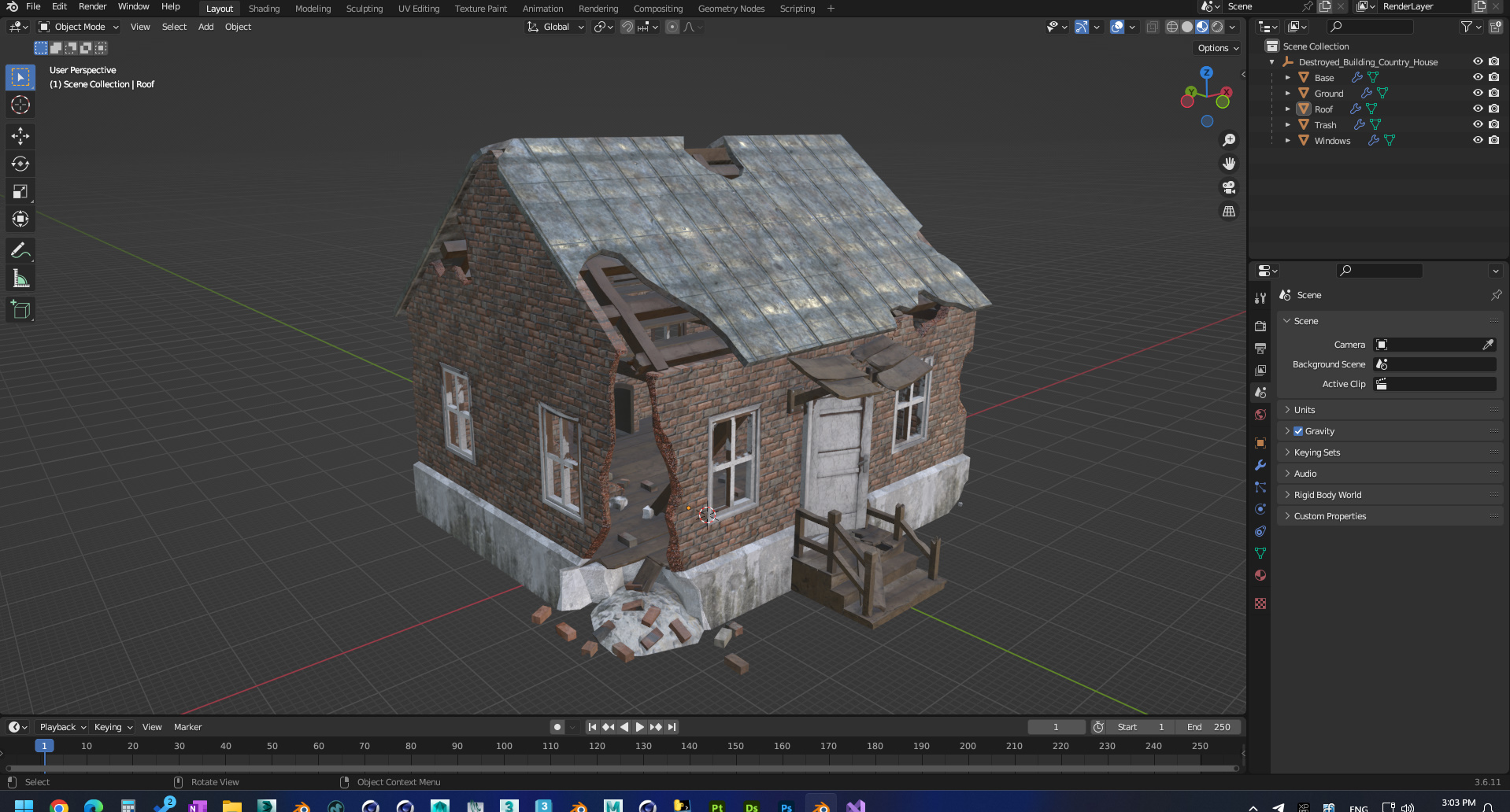Viewport: 1510px width, 812px height.
Task: Select the Move tool
Action: [20, 136]
